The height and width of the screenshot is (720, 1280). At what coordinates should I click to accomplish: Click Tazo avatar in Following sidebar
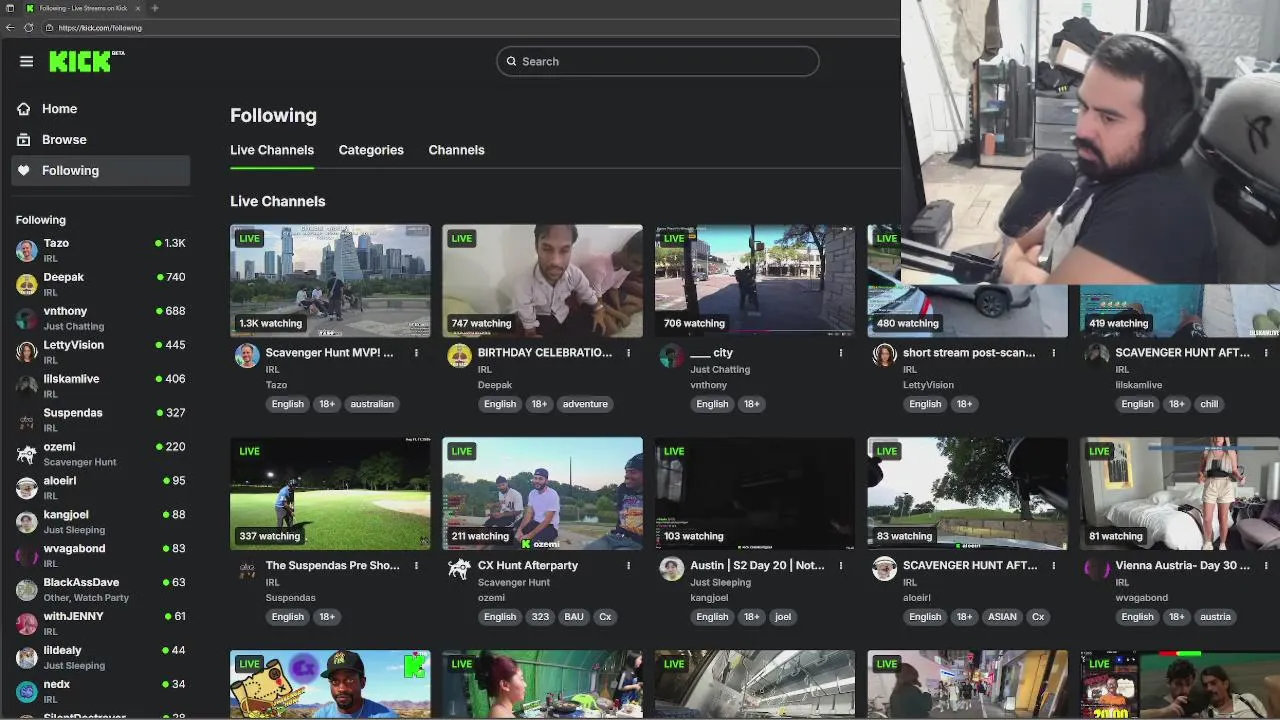click(x=27, y=251)
